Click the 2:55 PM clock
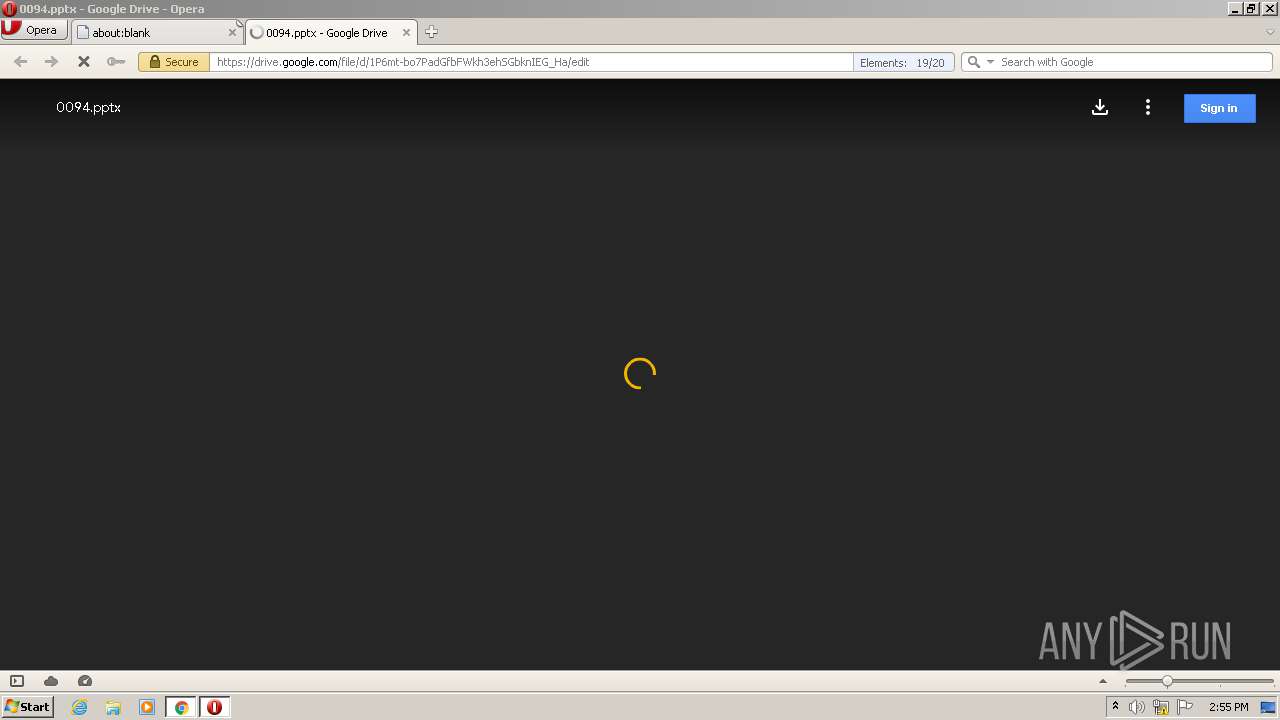The image size is (1280, 720). coord(1228,707)
